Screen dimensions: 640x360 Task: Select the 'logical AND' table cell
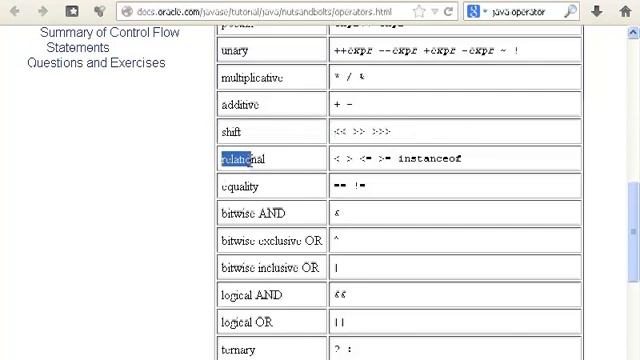(x=272, y=295)
